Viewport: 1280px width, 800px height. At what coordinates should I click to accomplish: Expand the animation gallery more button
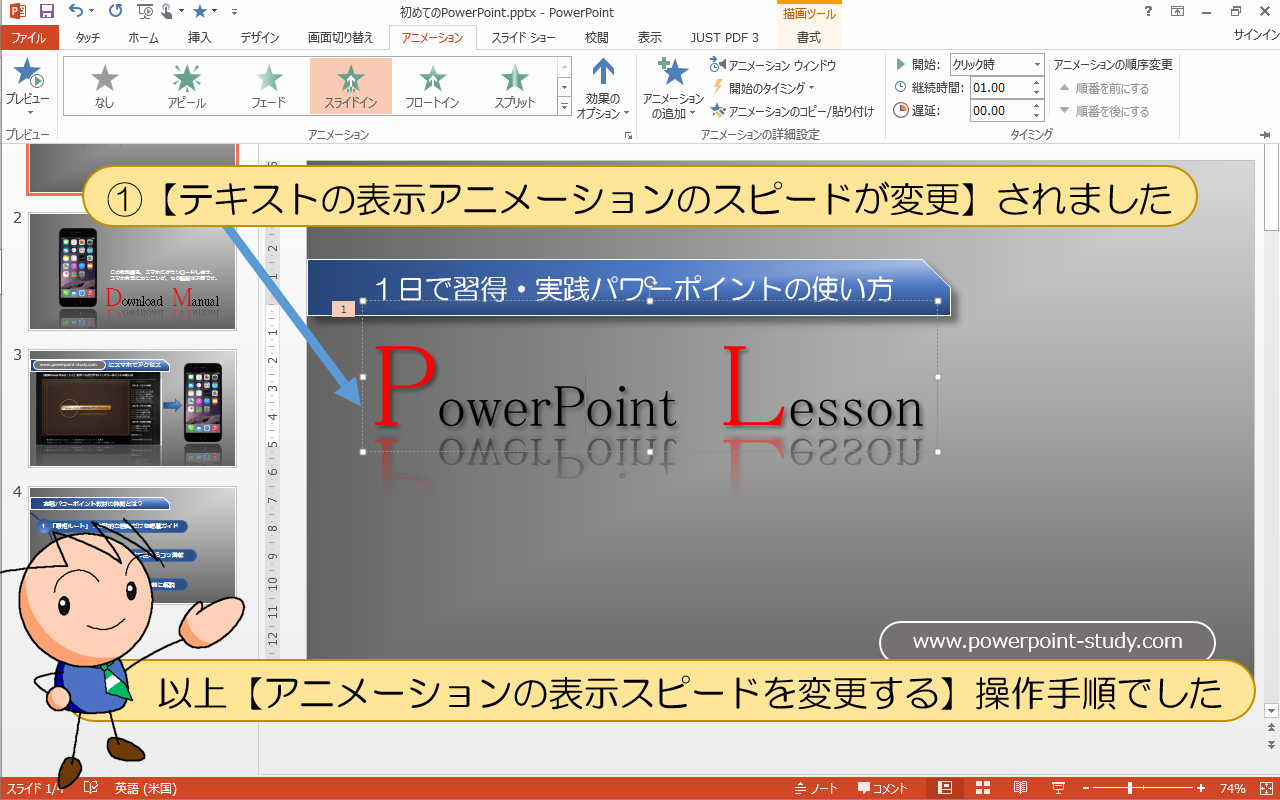point(564,105)
